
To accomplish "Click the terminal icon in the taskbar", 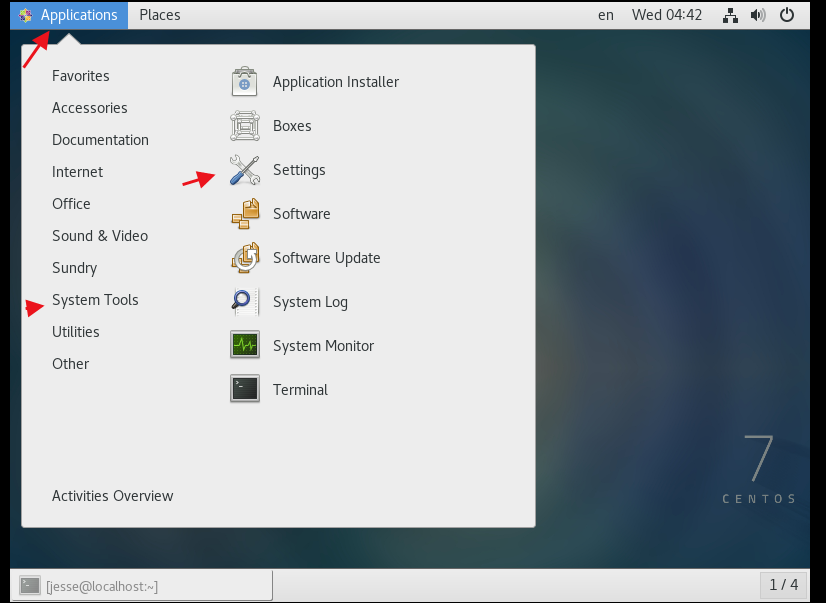I will (x=30, y=585).
